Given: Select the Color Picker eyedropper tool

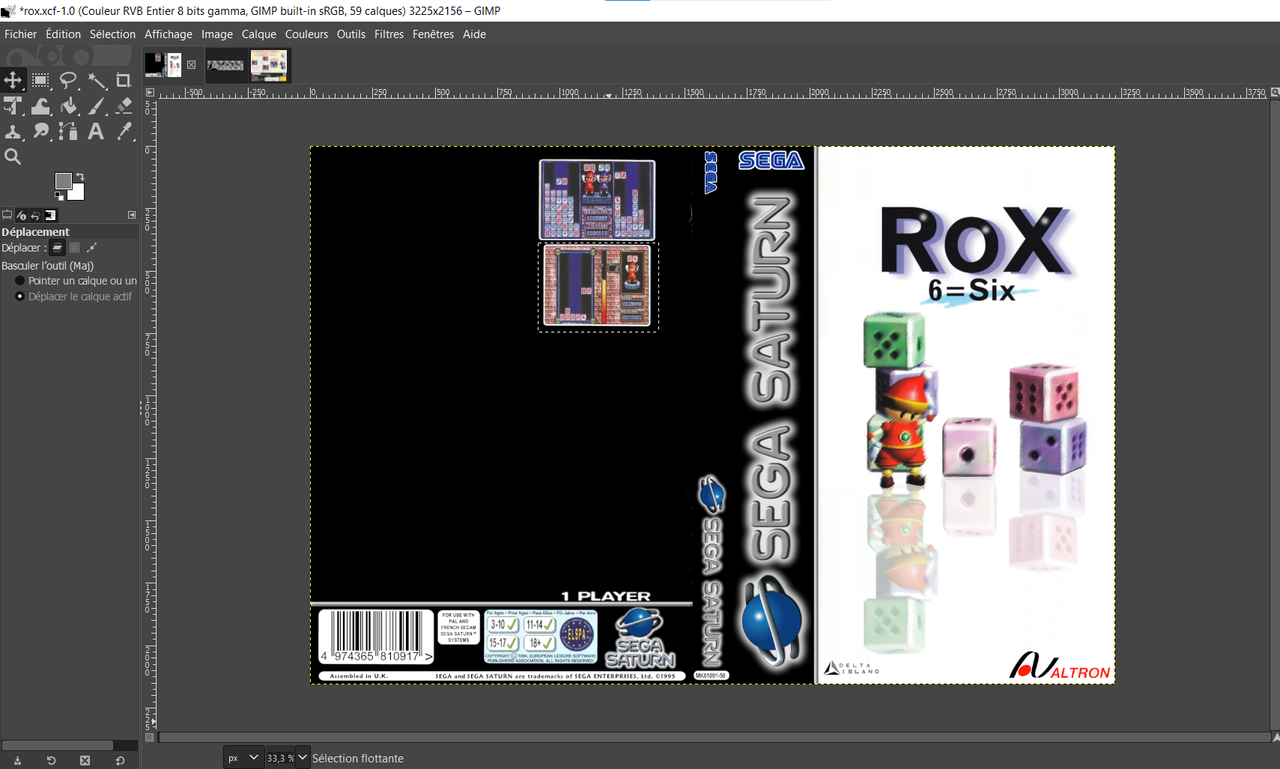Looking at the screenshot, I should click(124, 131).
